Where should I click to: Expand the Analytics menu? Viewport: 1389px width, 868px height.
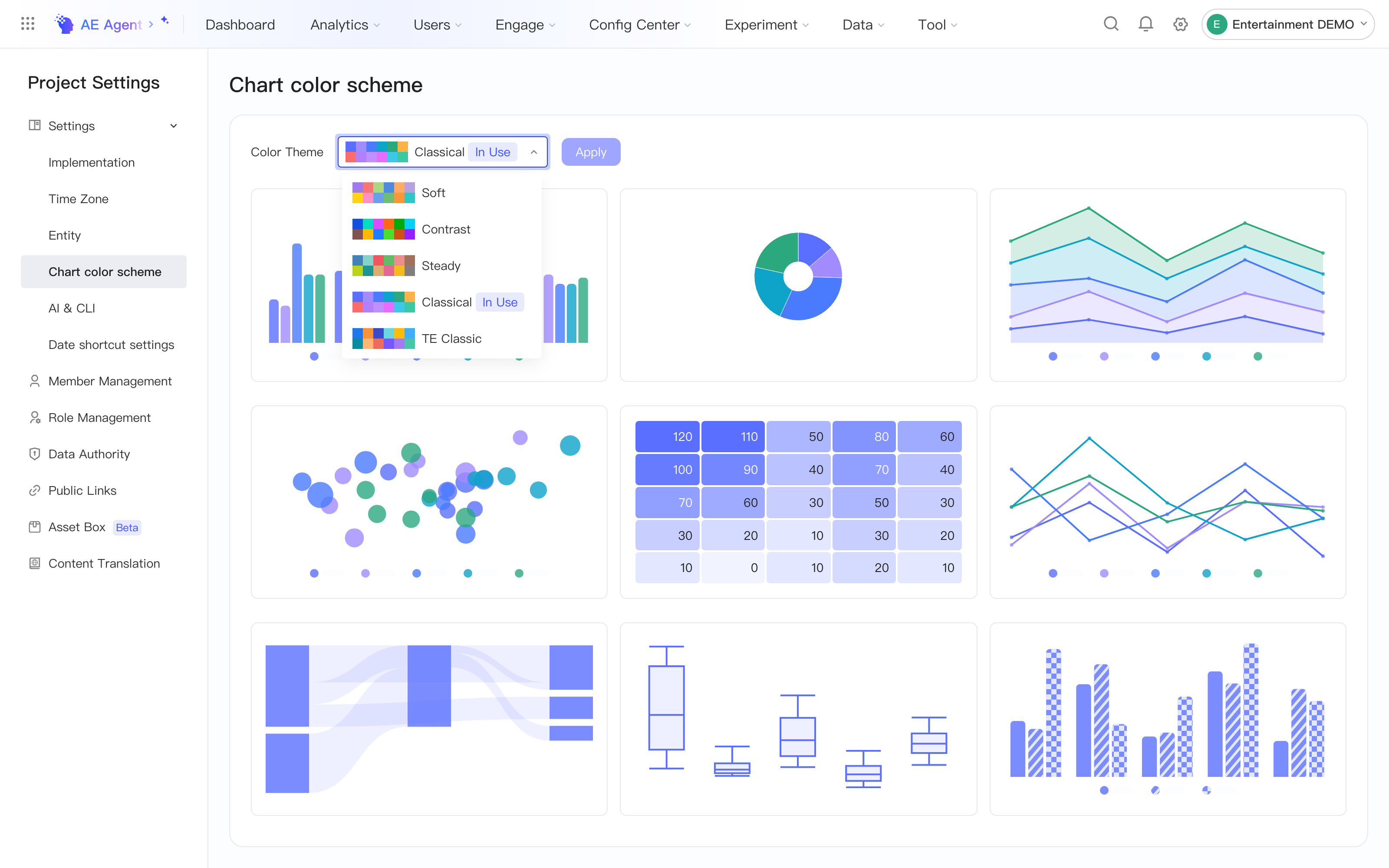(x=346, y=25)
